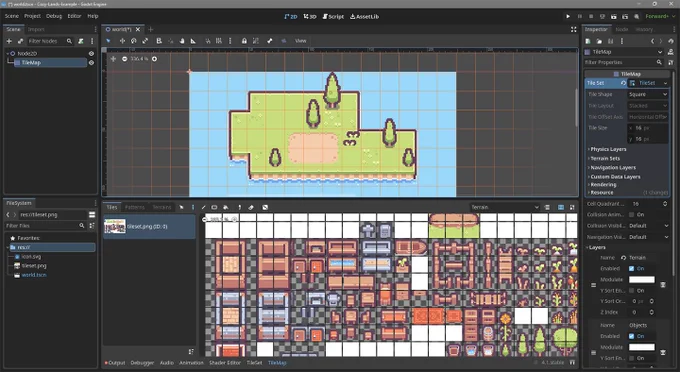Select the Rotate tool in viewport toolbar
The image size is (680, 372).
[134, 41]
